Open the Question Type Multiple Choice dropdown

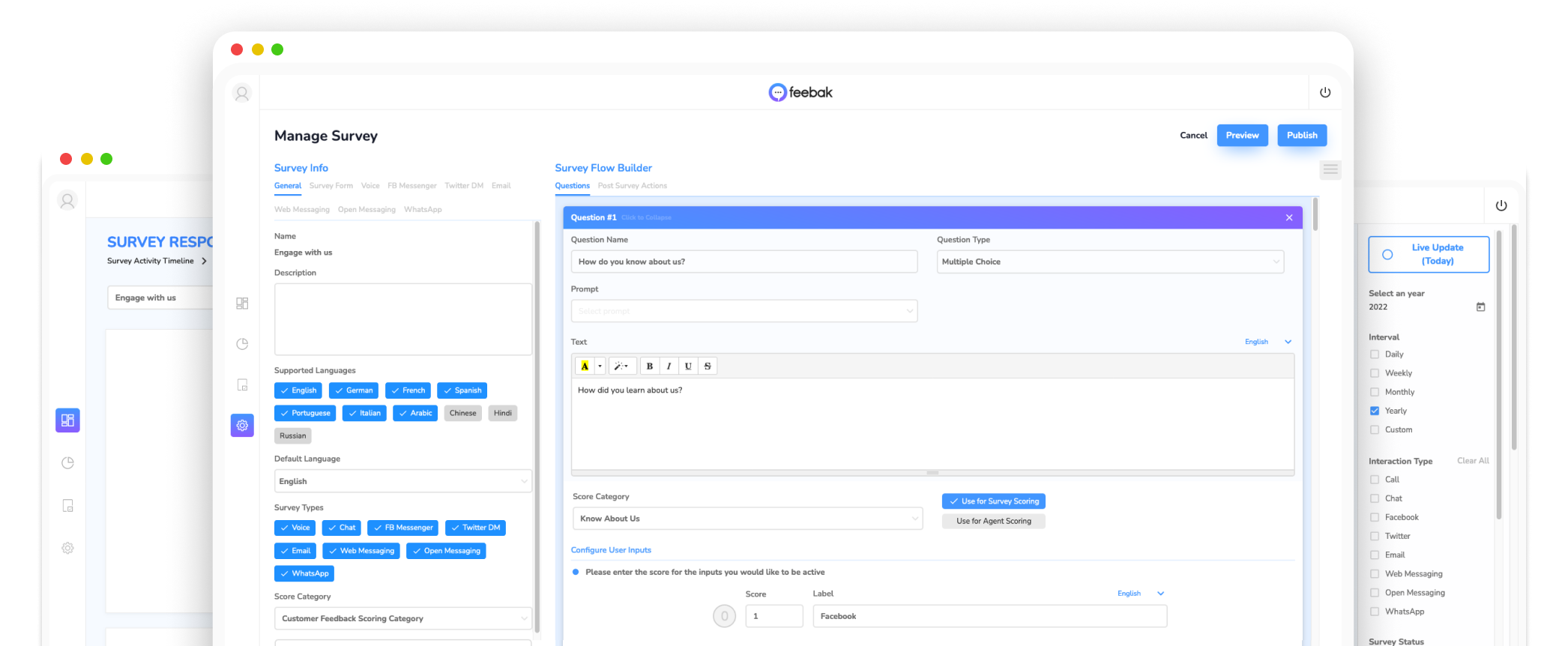click(x=1110, y=262)
